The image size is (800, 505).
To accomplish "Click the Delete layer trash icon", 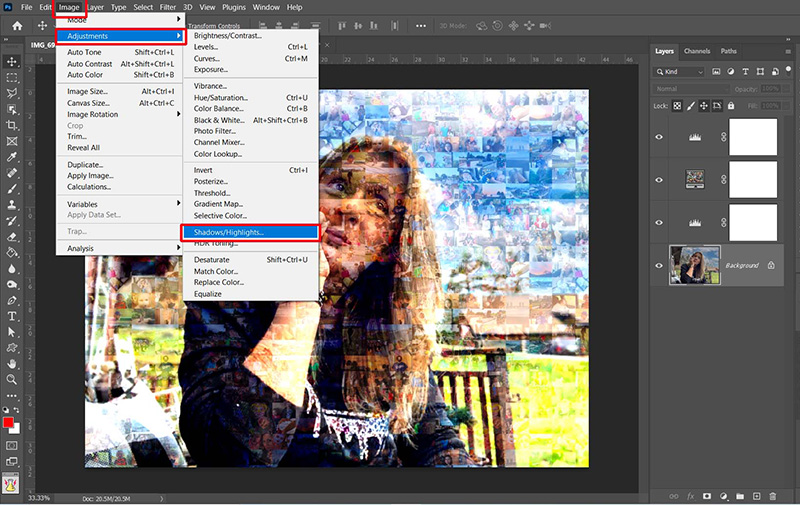I will tap(772, 496).
